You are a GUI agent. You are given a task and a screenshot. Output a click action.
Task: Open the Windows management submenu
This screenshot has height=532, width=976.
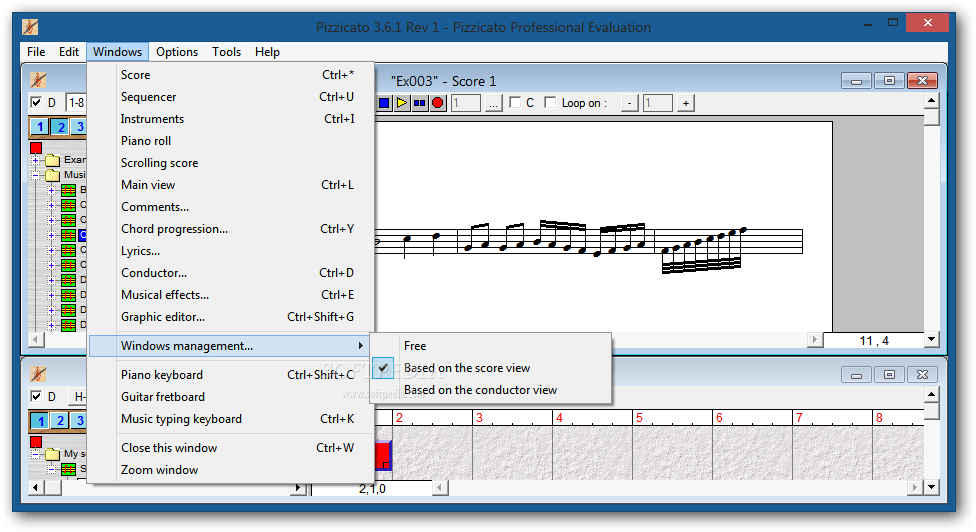point(230,346)
